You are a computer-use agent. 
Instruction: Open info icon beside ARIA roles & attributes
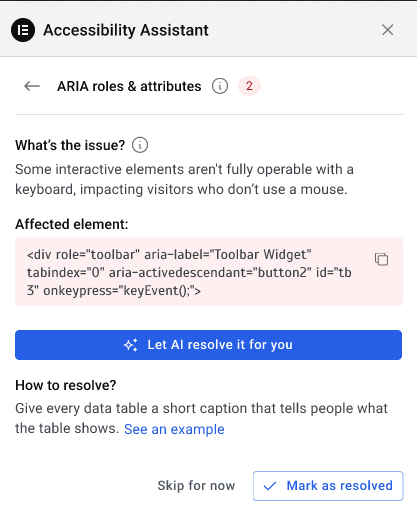pyautogui.click(x=220, y=86)
